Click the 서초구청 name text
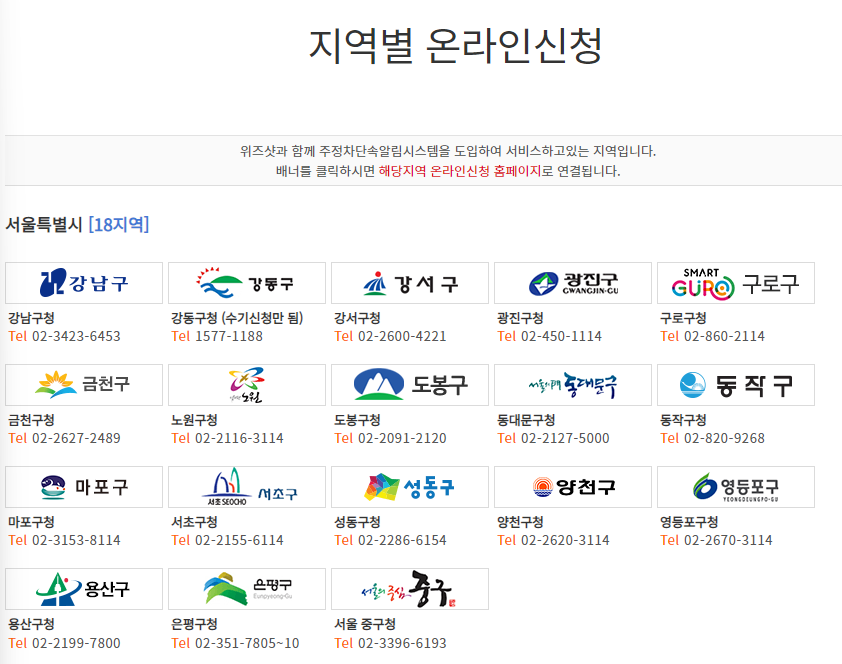This screenshot has height=664, width=842. coord(194,522)
